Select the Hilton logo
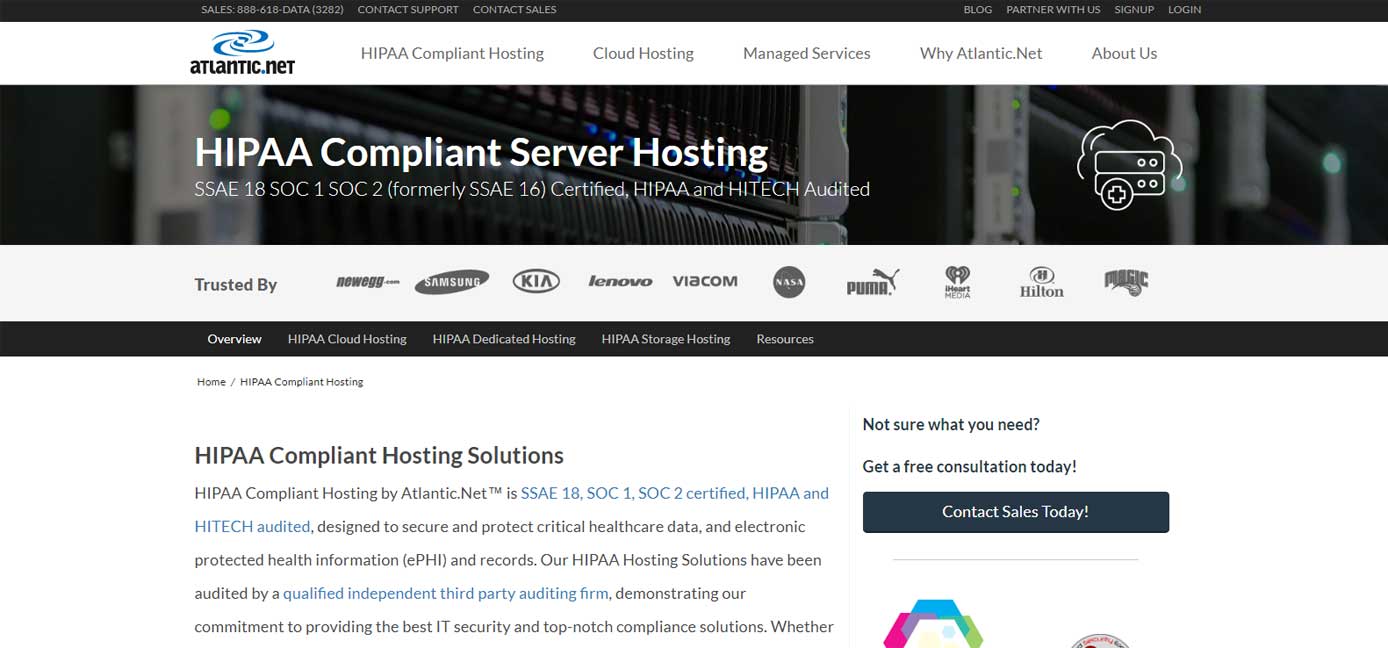Screen dimensions: 1388x648 click(1041, 282)
